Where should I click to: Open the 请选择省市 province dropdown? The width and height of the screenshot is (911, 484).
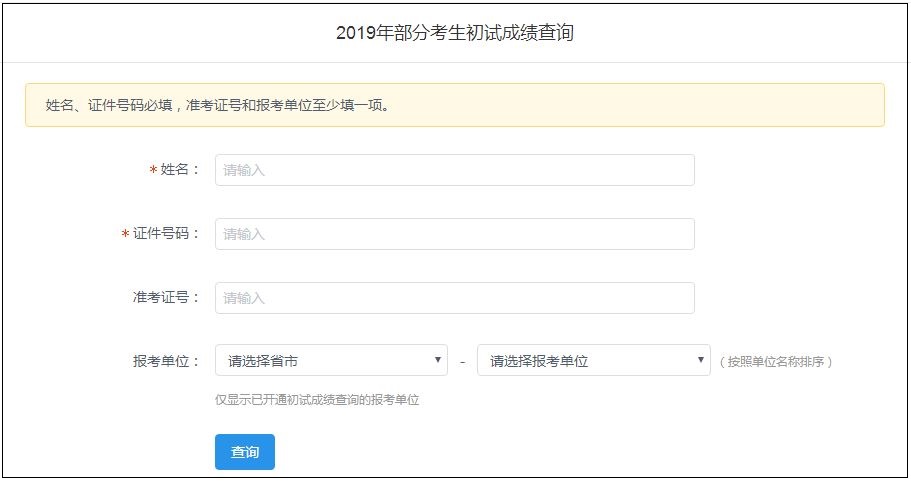point(330,361)
